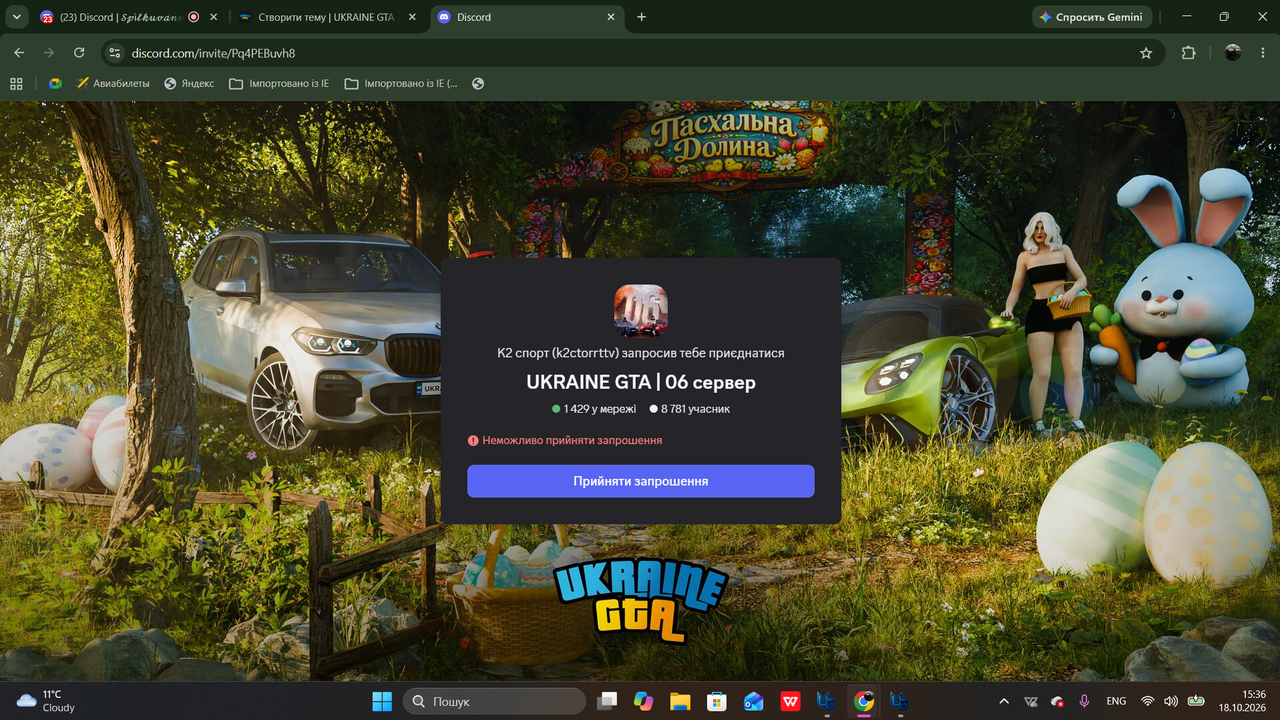Viewport: 1280px width, 720px height.
Task: Open a new browser tab
Action: pos(642,17)
